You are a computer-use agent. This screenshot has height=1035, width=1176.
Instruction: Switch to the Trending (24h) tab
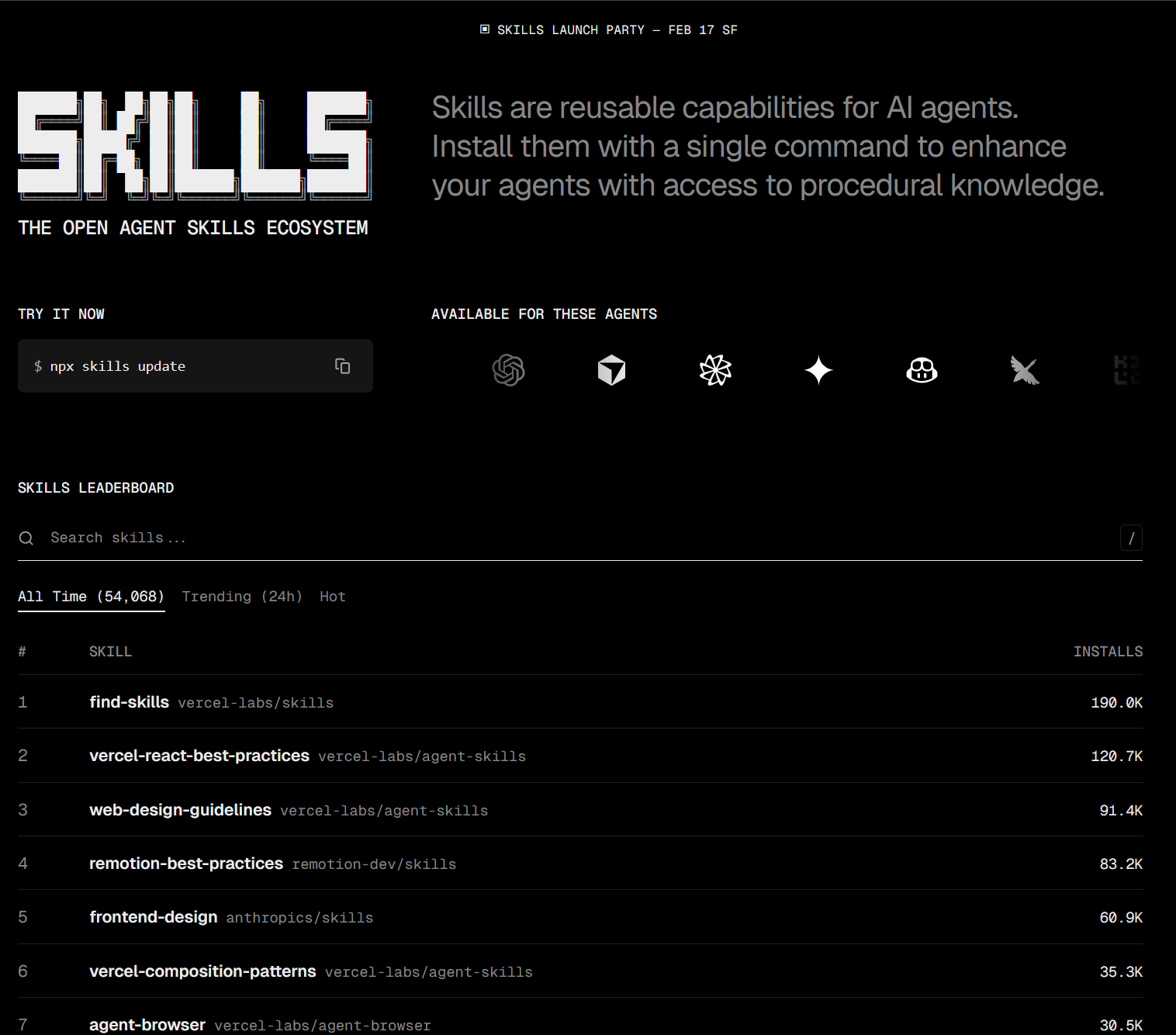tap(242, 596)
